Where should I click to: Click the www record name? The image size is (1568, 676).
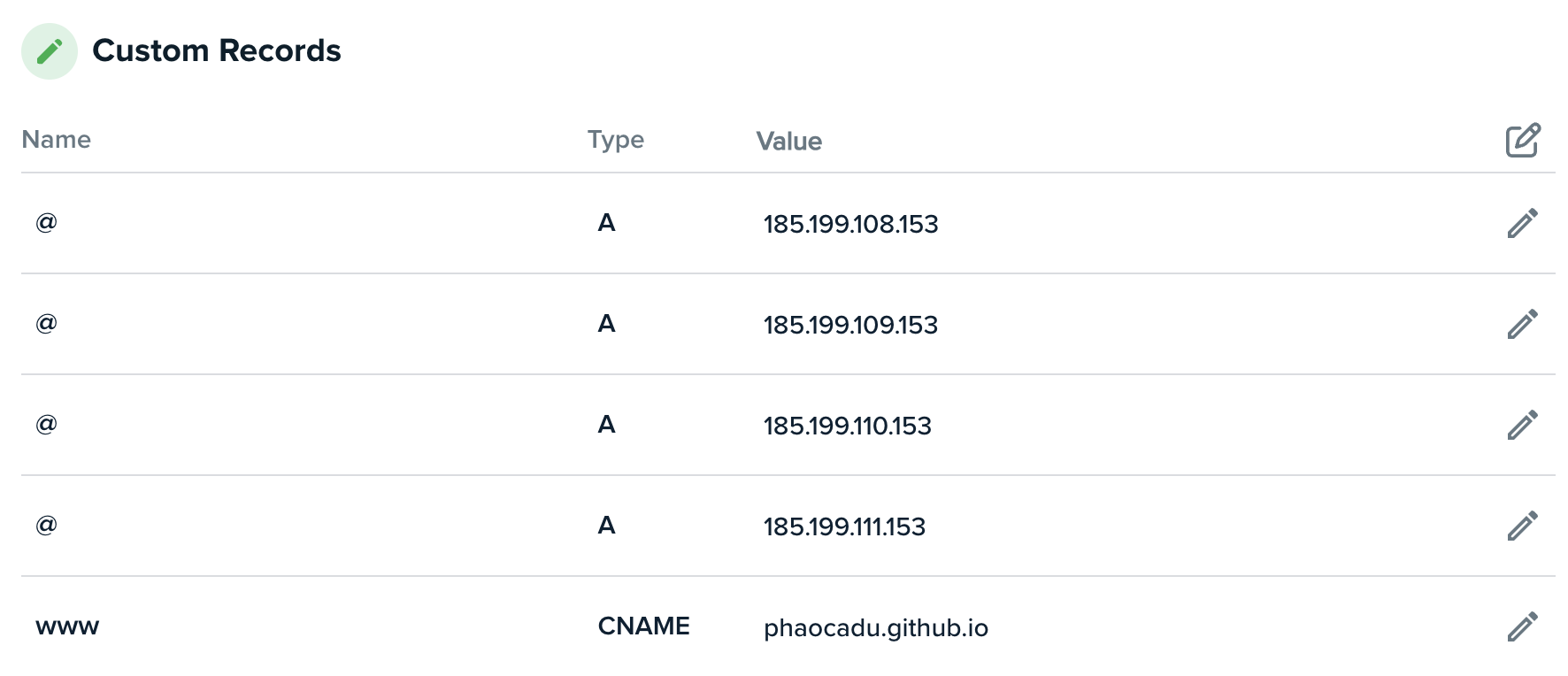point(67,627)
